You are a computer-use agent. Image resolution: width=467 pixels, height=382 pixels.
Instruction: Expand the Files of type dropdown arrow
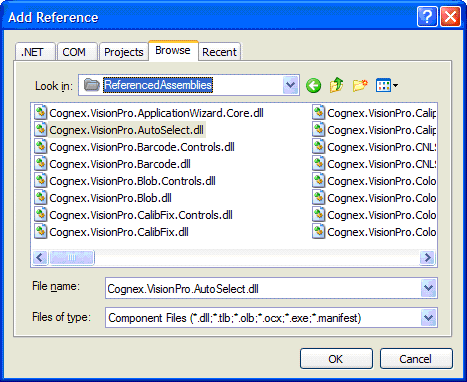pyautogui.click(x=428, y=318)
